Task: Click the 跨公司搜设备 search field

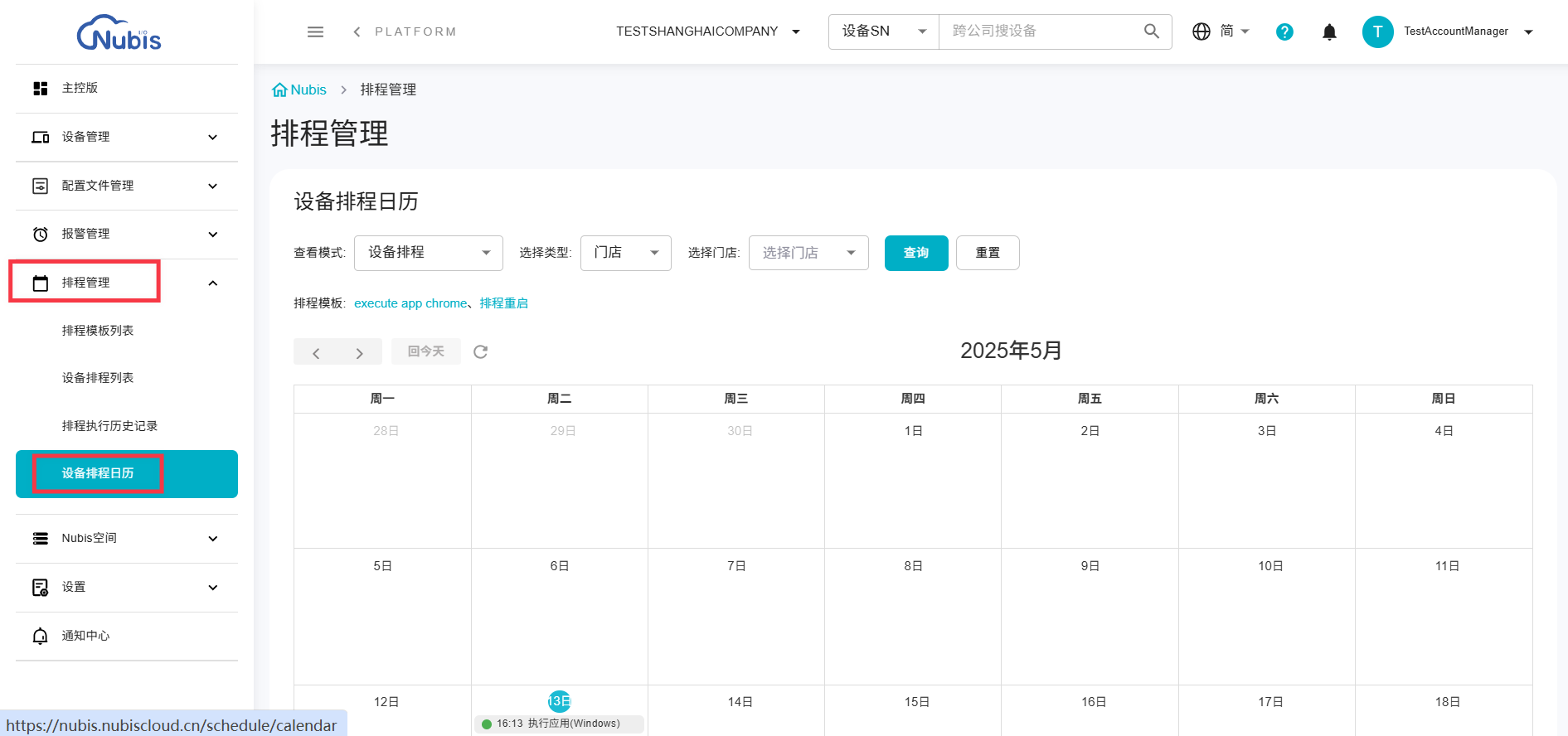Action: pos(1041,31)
